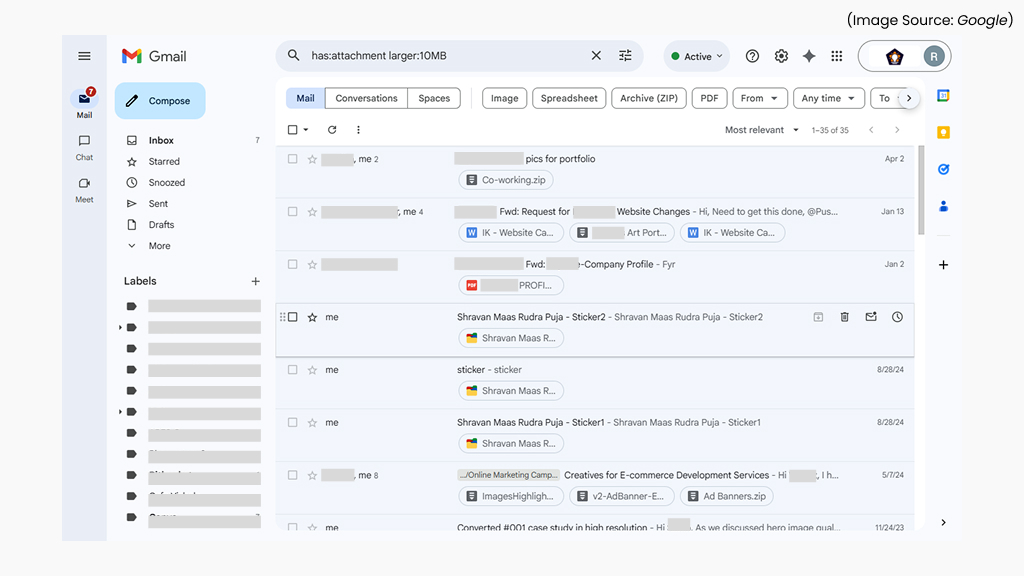Open Contacts in the side panel
This screenshot has width=1024, height=576.
pyautogui.click(x=942, y=206)
